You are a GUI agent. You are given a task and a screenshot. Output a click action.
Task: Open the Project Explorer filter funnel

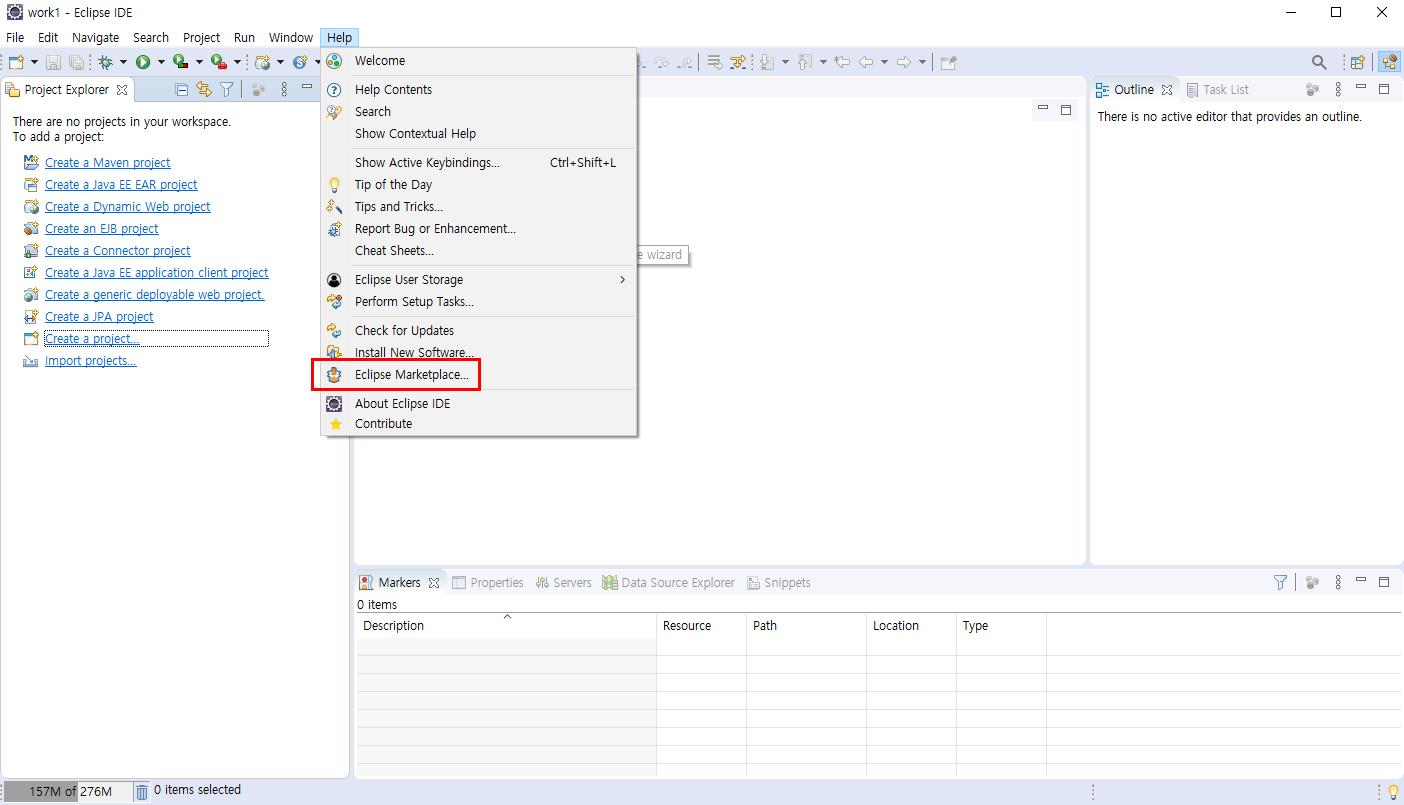pyautogui.click(x=227, y=90)
